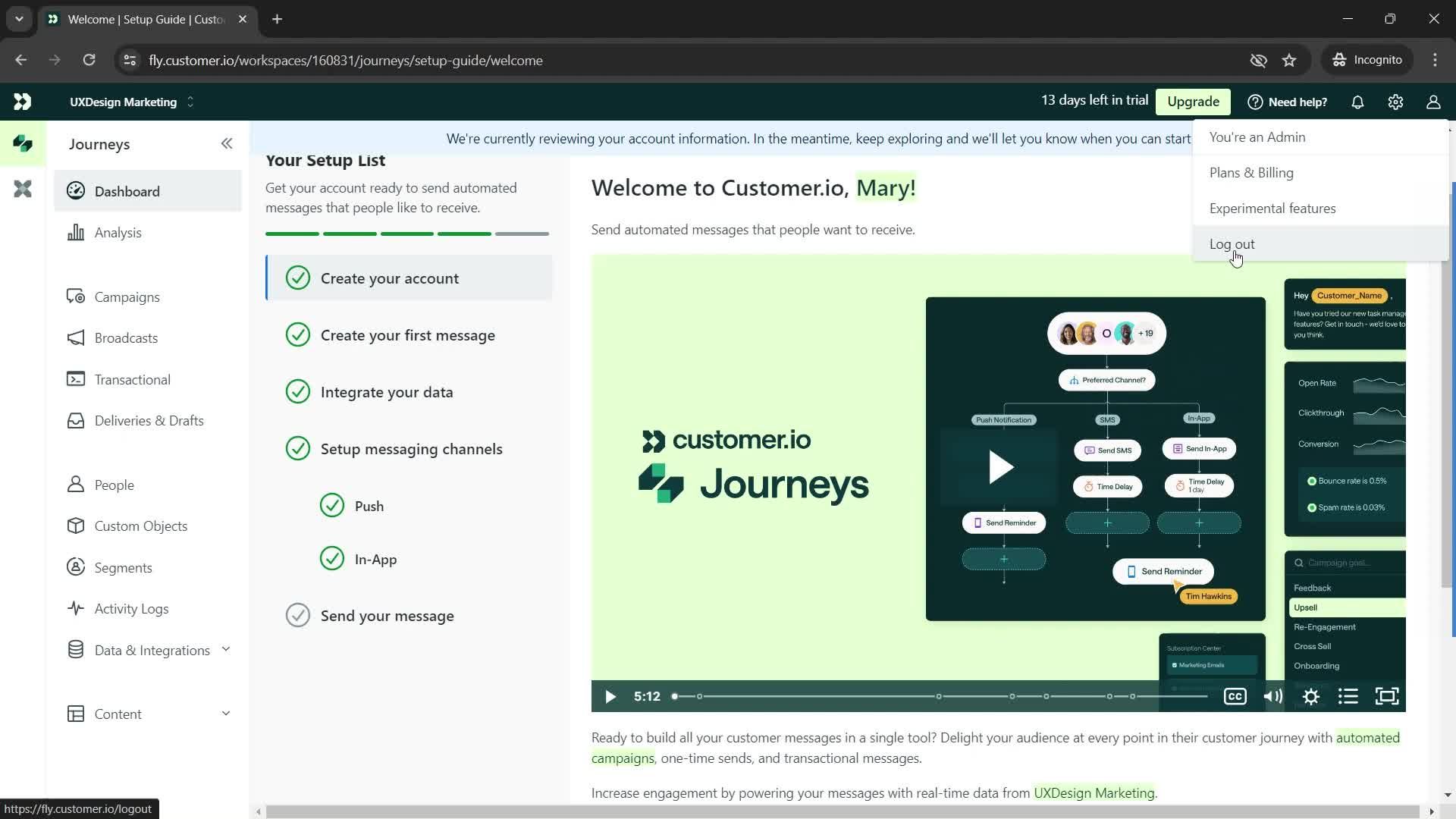The height and width of the screenshot is (819, 1456).
Task: Open the People section icon
Action: tap(76, 484)
